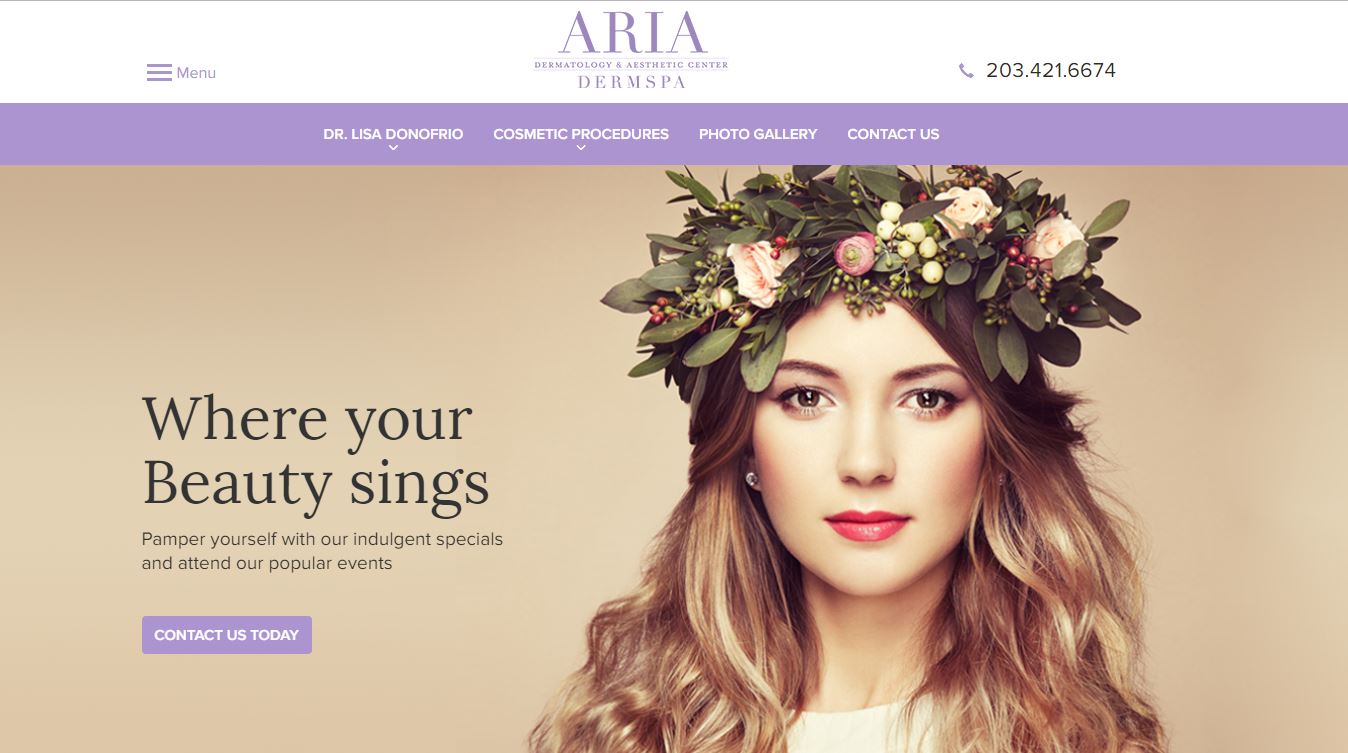1348x753 pixels.
Task: Click the Contact Us Today button
Action: [227, 635]
